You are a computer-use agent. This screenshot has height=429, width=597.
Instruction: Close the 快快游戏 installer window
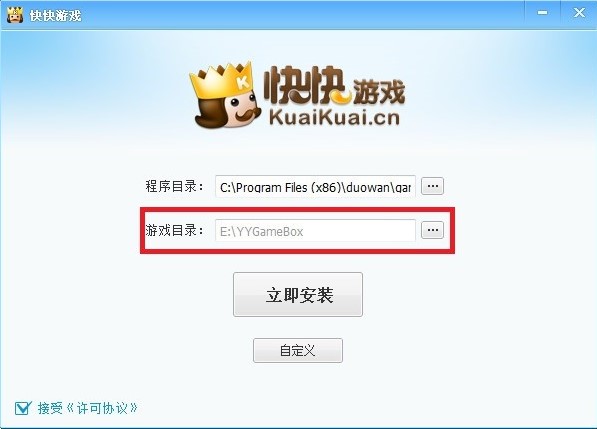[x=579, y=13]
